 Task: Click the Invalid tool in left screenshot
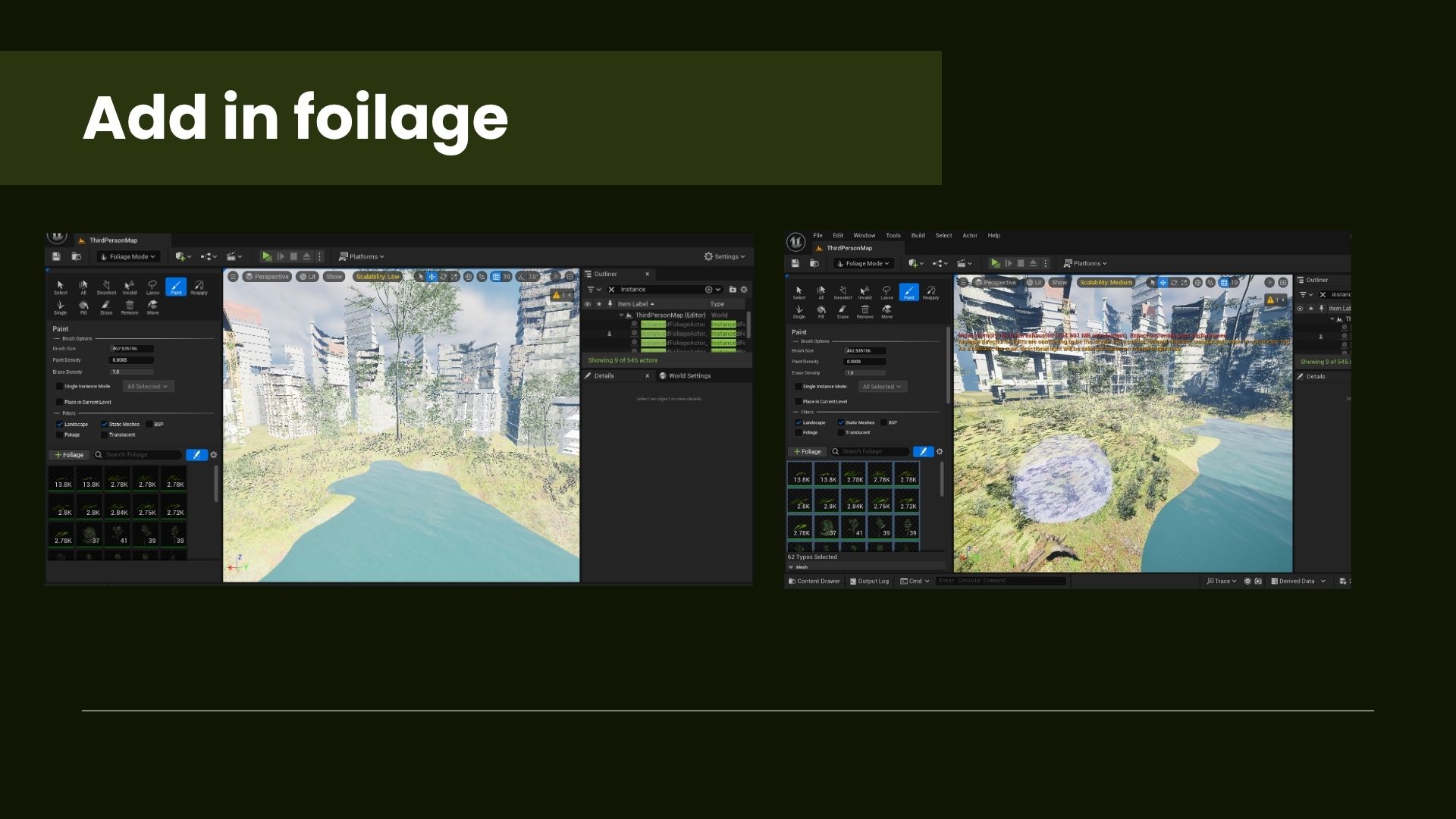point(130,287)
